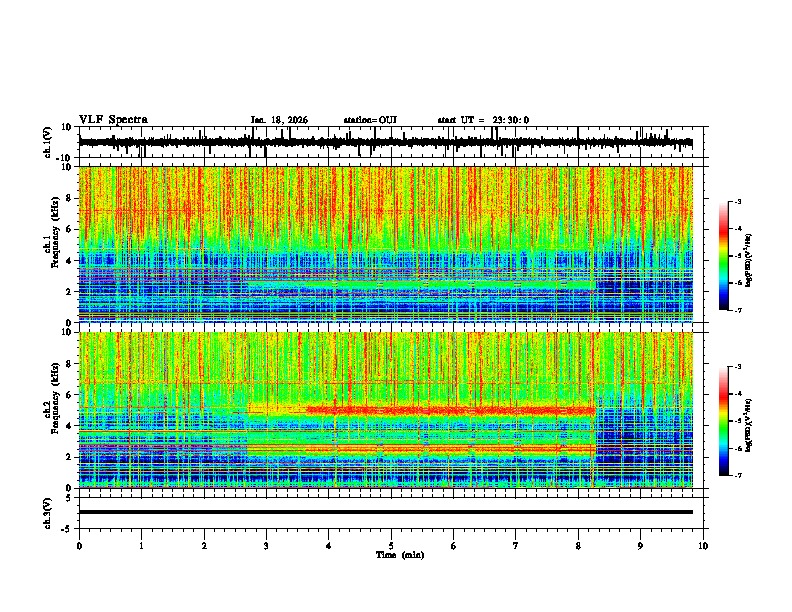The height and width of the screenshot is (612, 792).
Task: Click the "-7" tick on ch.2 colorbar
Action: point(738,475)
